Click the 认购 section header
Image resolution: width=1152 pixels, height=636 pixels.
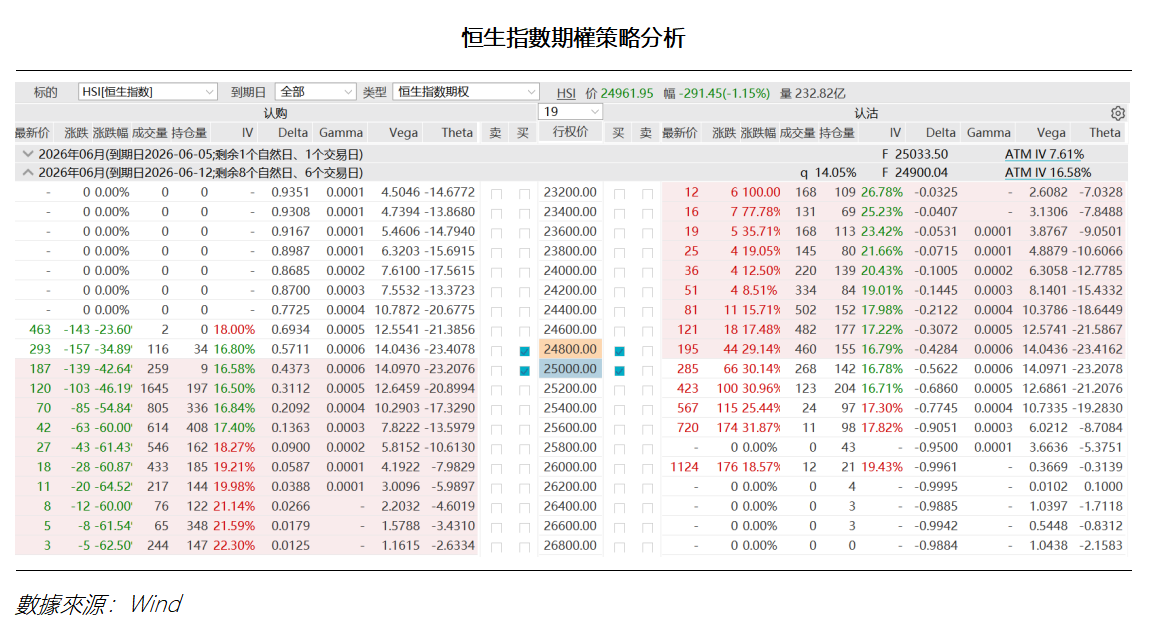[x=275, y=113]
